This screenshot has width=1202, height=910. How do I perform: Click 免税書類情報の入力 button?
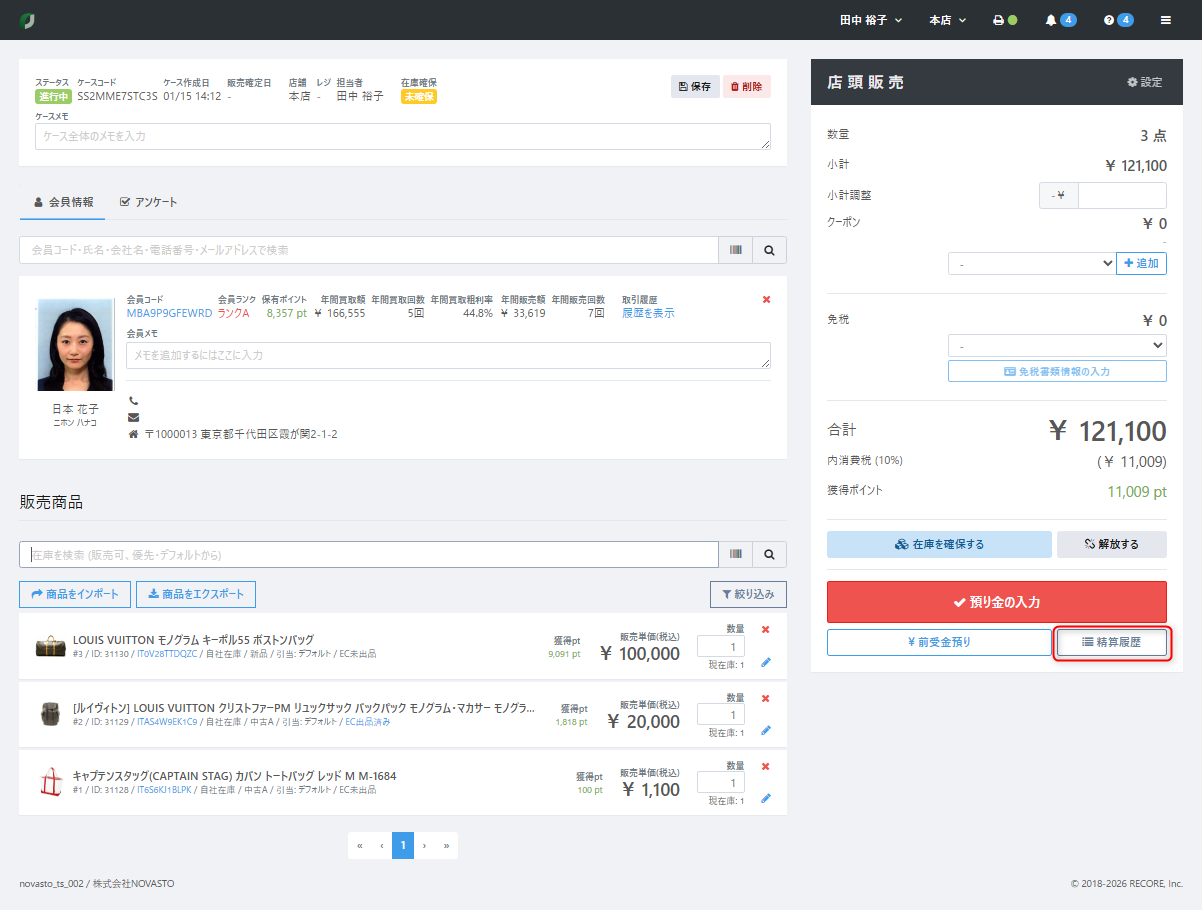(x=1057, y=371)
